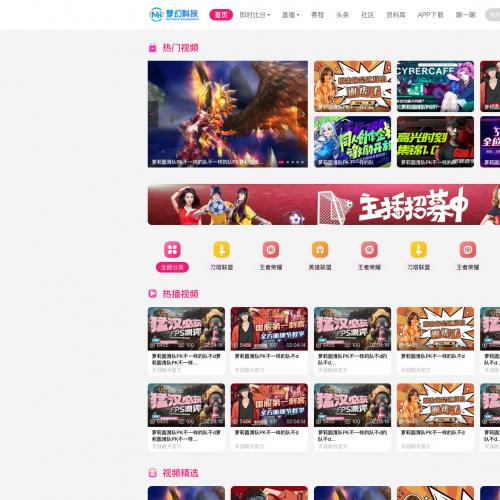Select the 全部分类 grid category icon
The width and height of the screenshot is (500, 500).
[x=172, y=249]
